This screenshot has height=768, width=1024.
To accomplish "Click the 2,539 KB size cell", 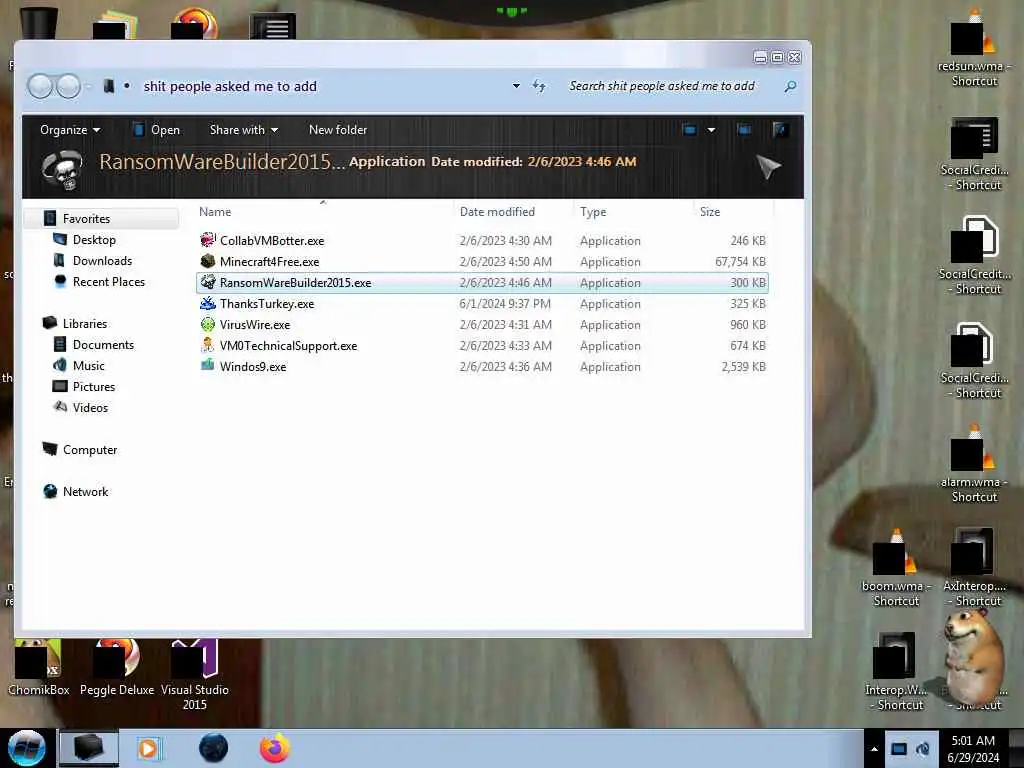I will [743, 366].
